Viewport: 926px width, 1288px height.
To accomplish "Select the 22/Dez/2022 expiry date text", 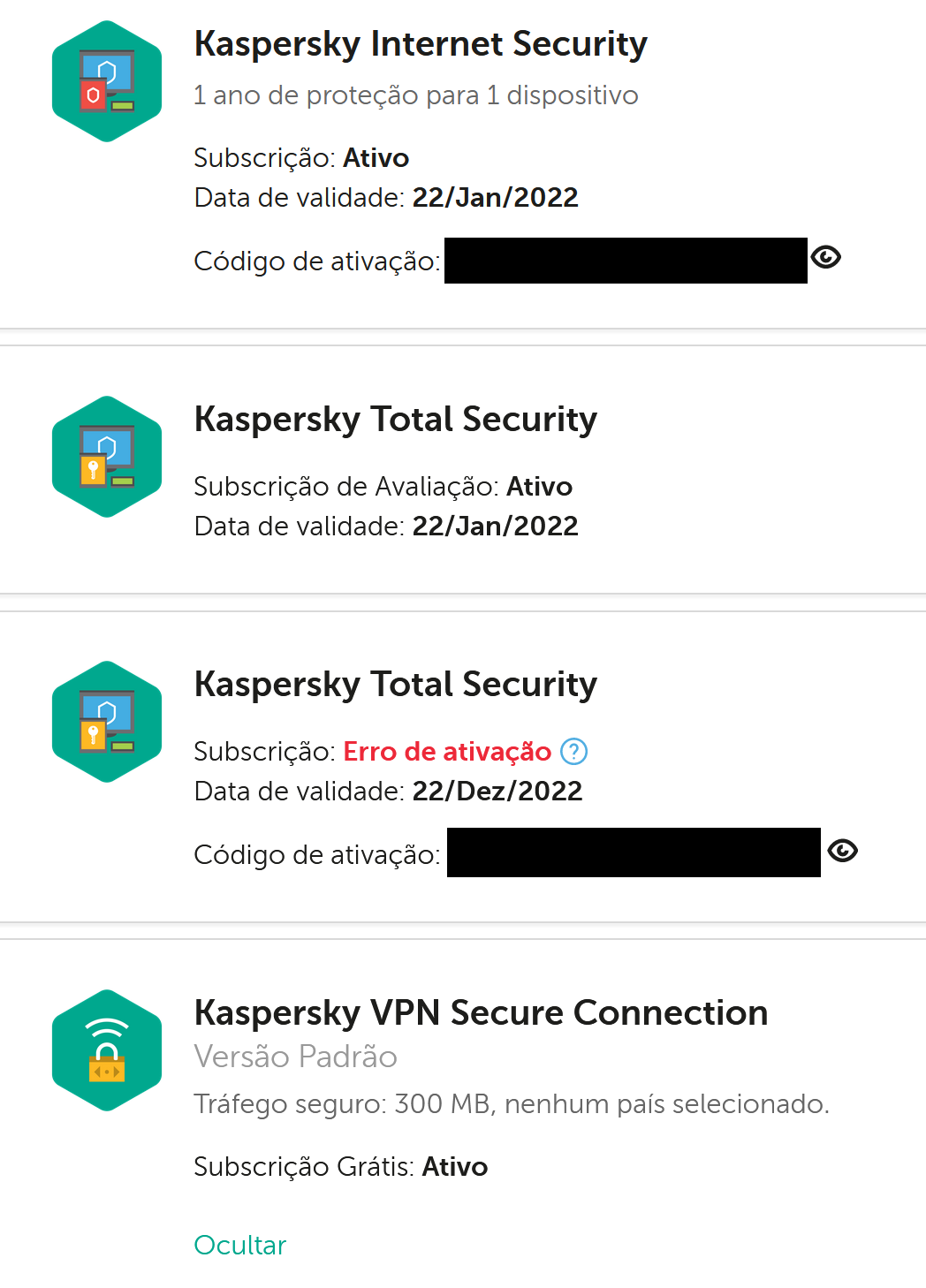I will click(497, 791).
